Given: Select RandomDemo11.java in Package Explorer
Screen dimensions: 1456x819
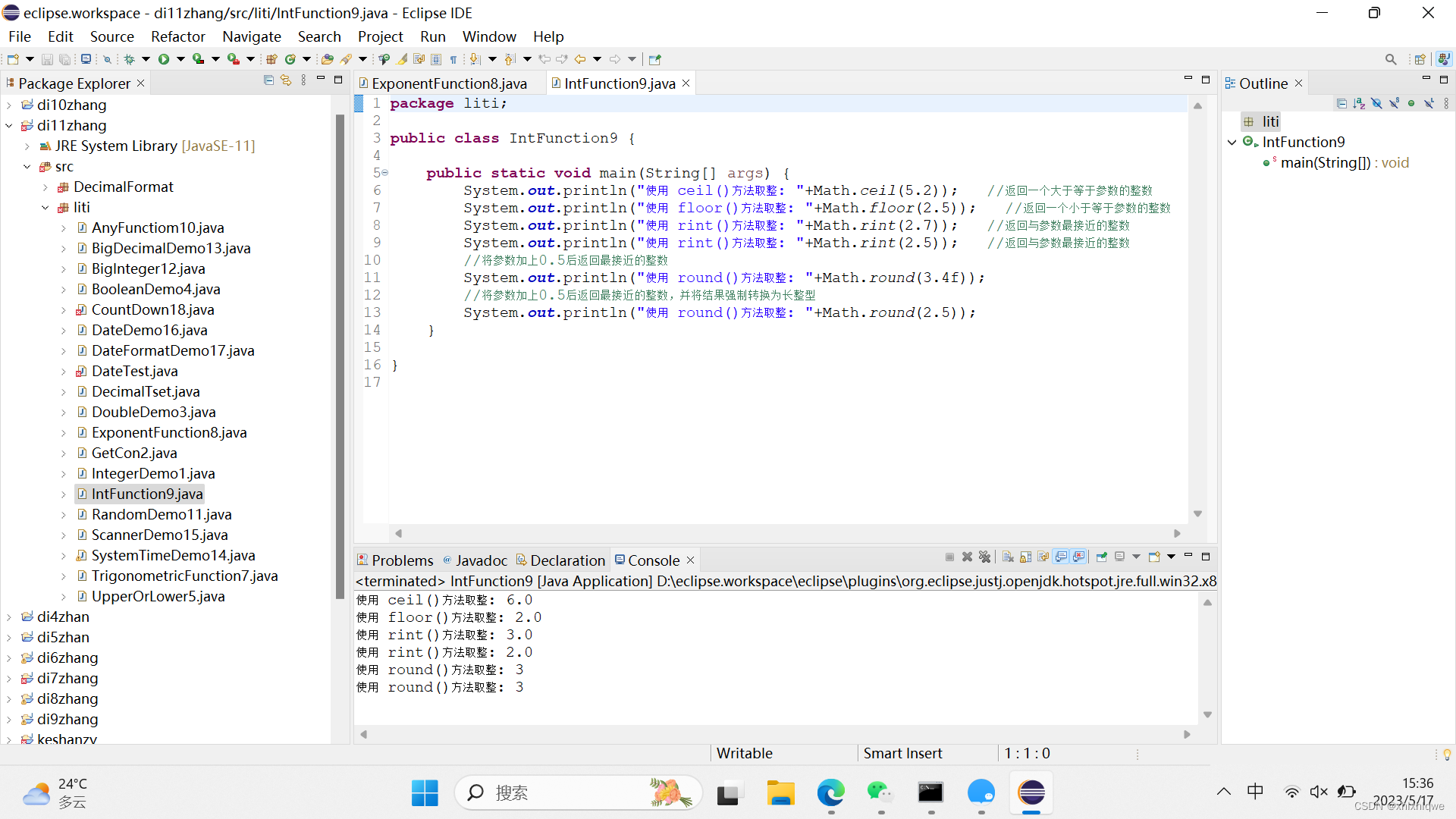Looking at the screenshot, I should tap(161, 515).
